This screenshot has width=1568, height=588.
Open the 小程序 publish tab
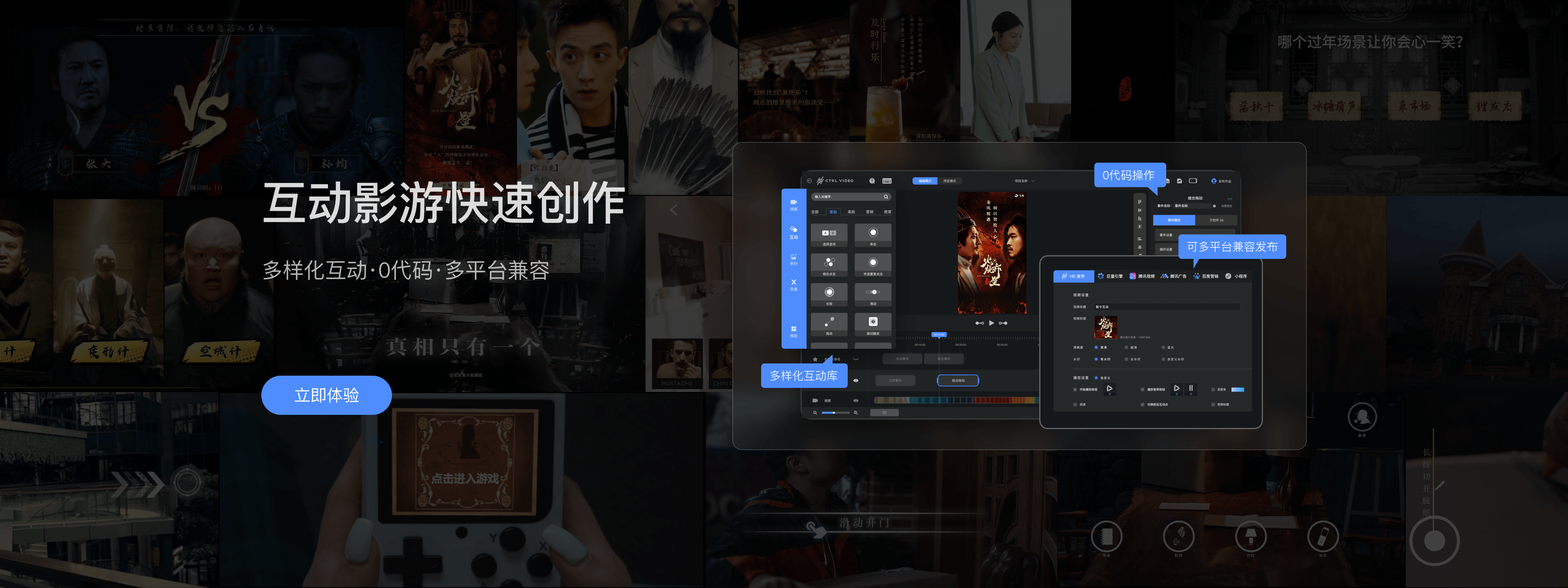[x=1237, y=276]
